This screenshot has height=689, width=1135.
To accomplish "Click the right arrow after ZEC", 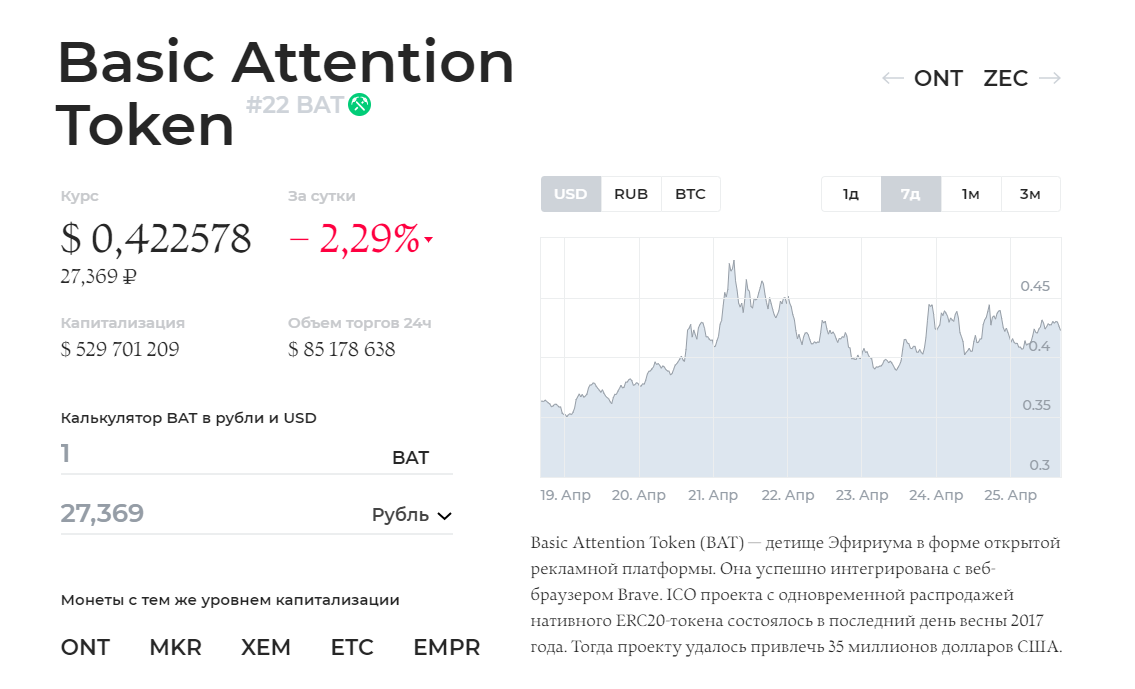I will [1050, 78].
